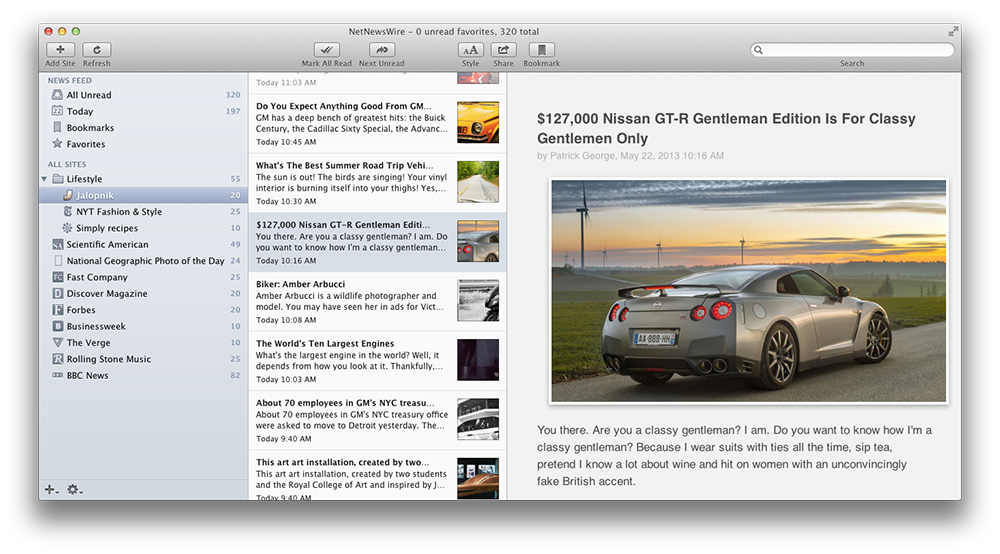Collapse the Lifestyle folder
Image resolution: width=1000 pixels, height=554 pixels.
click(x=44, y=179)
